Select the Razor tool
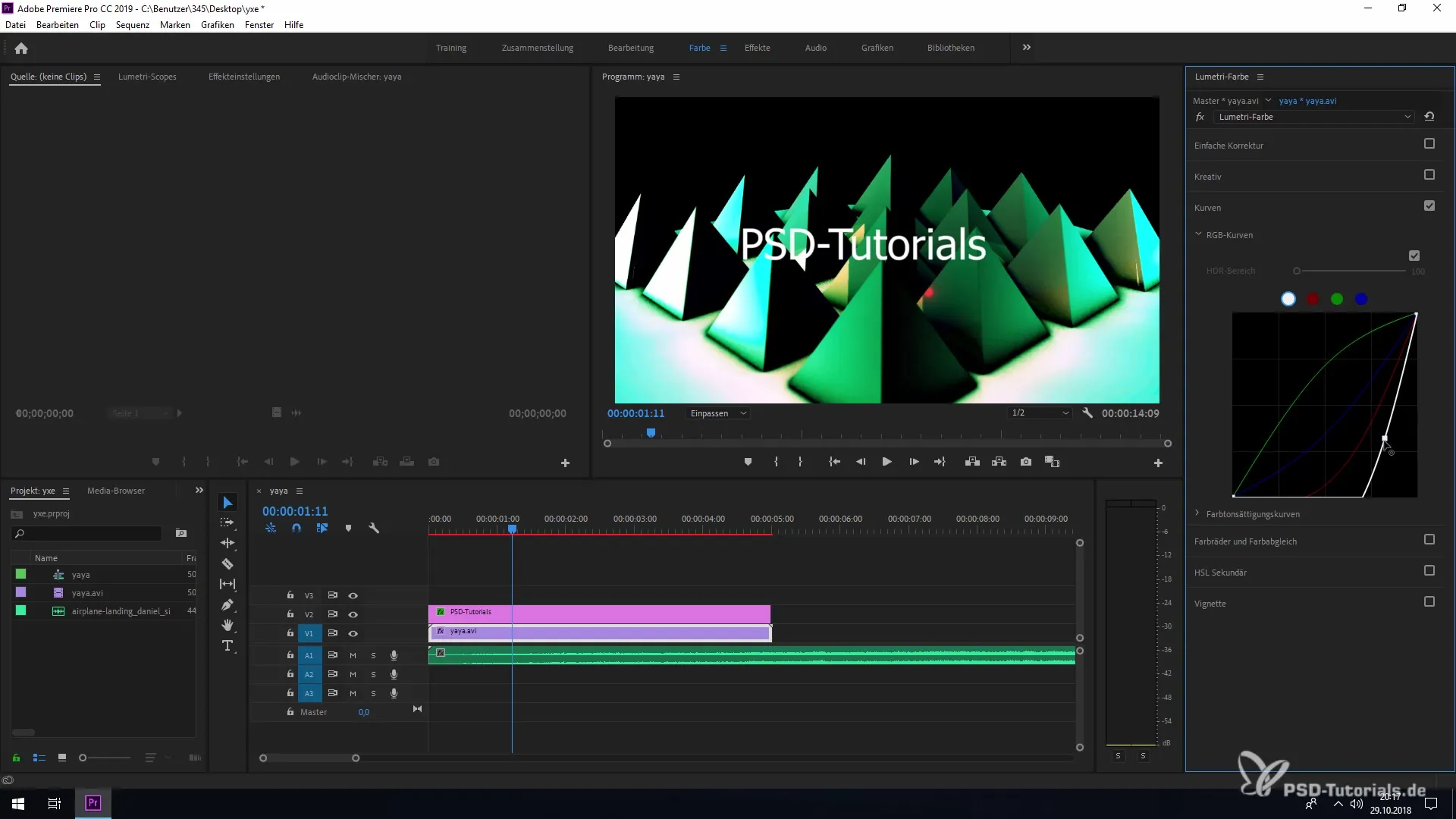This screenshot has width=1456, height=819. pos(227,563)
